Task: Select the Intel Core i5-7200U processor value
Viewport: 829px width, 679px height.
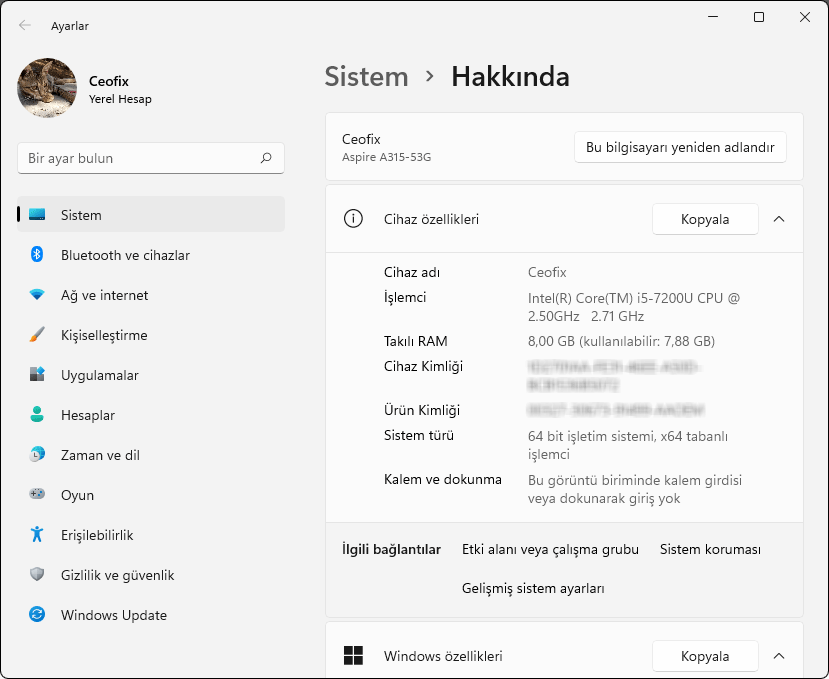Action: coord(633,307)
